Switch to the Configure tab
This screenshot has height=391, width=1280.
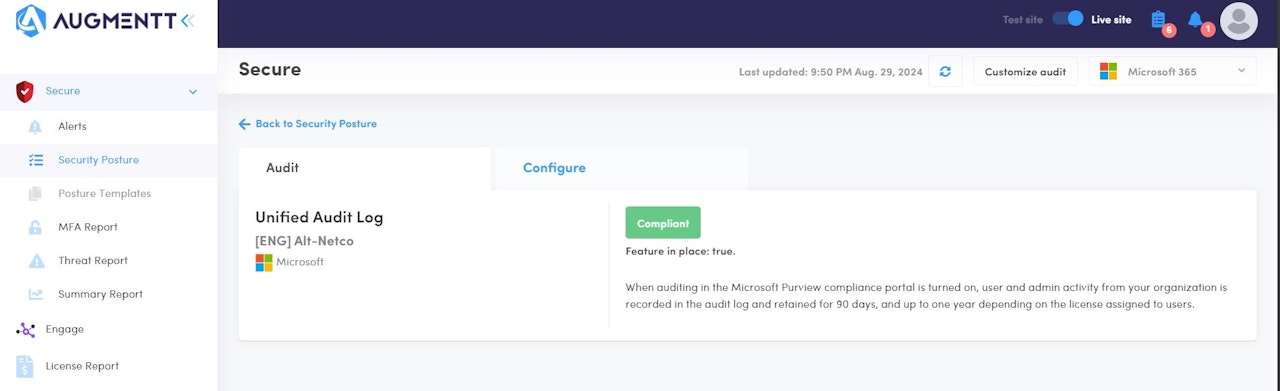click(x=554, y=168)
